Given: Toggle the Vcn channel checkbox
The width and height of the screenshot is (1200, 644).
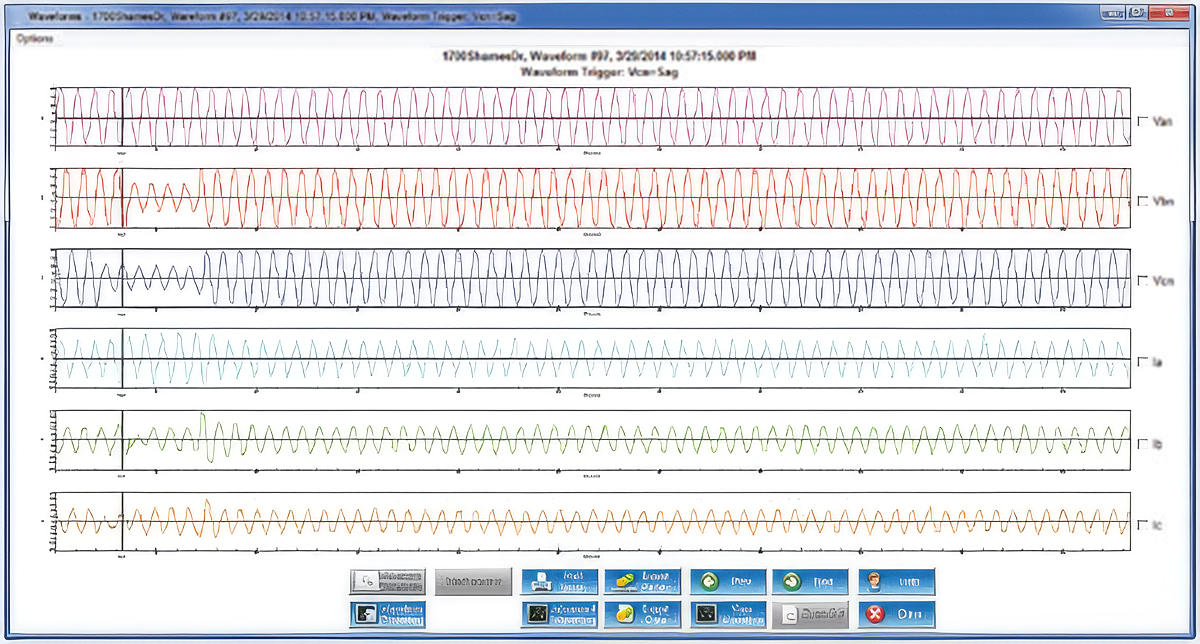Looking at the screenshot, I should (x=1144, y=280).
